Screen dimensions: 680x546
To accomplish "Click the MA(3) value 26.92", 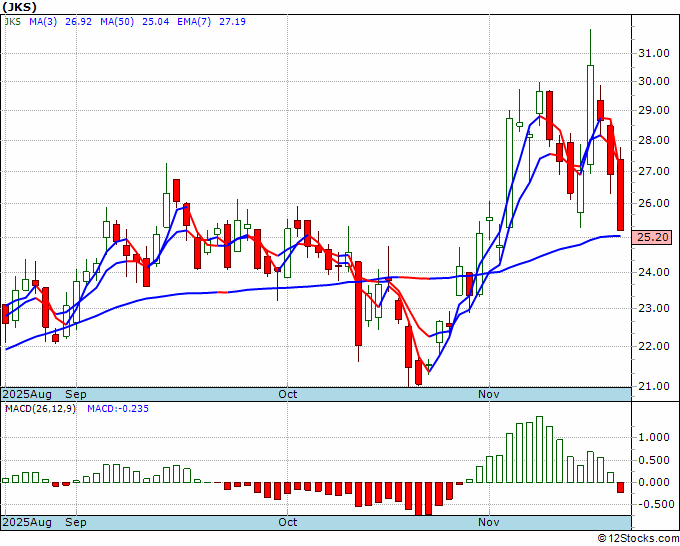I will [x=78, y=21].
